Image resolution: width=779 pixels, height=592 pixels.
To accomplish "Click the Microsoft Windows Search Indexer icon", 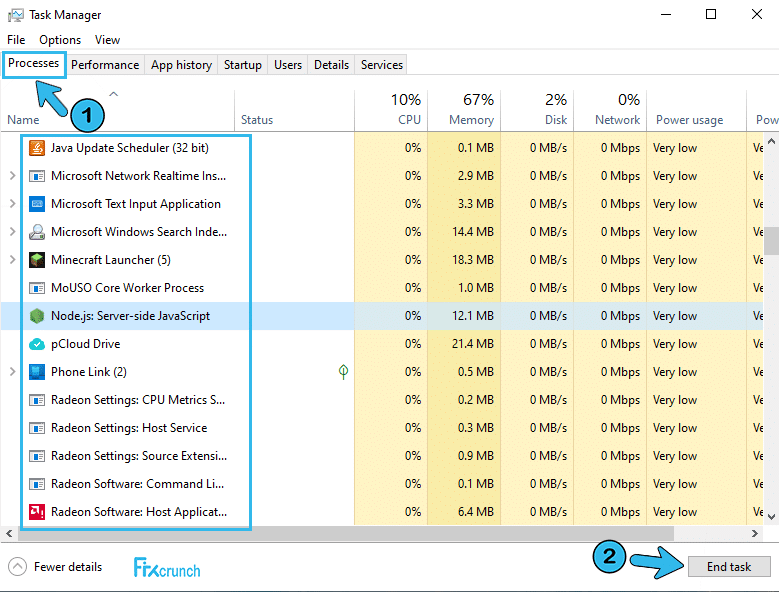I will click(37, 232).
